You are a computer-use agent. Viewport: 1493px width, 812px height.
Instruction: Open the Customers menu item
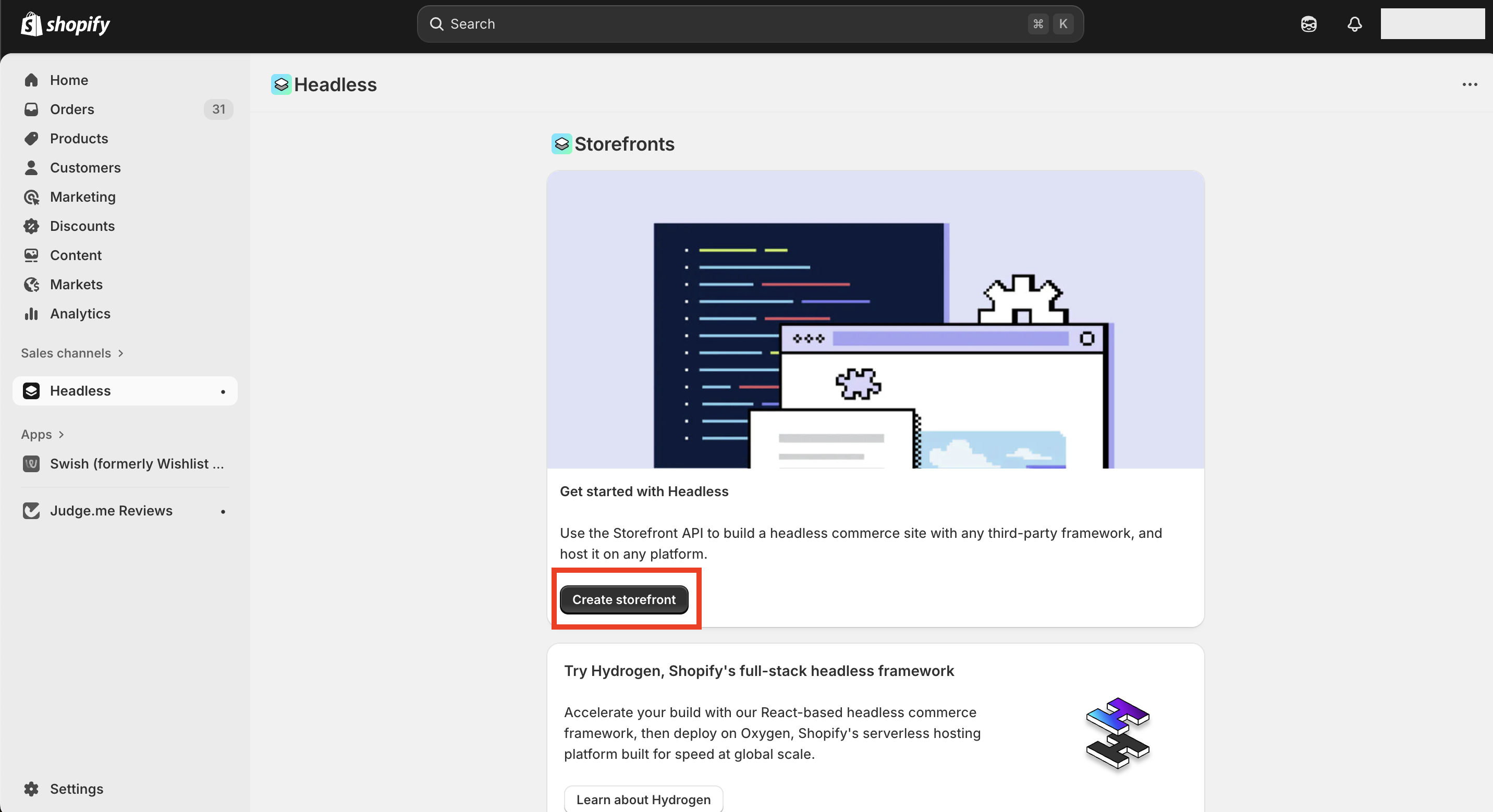point(85,167)
